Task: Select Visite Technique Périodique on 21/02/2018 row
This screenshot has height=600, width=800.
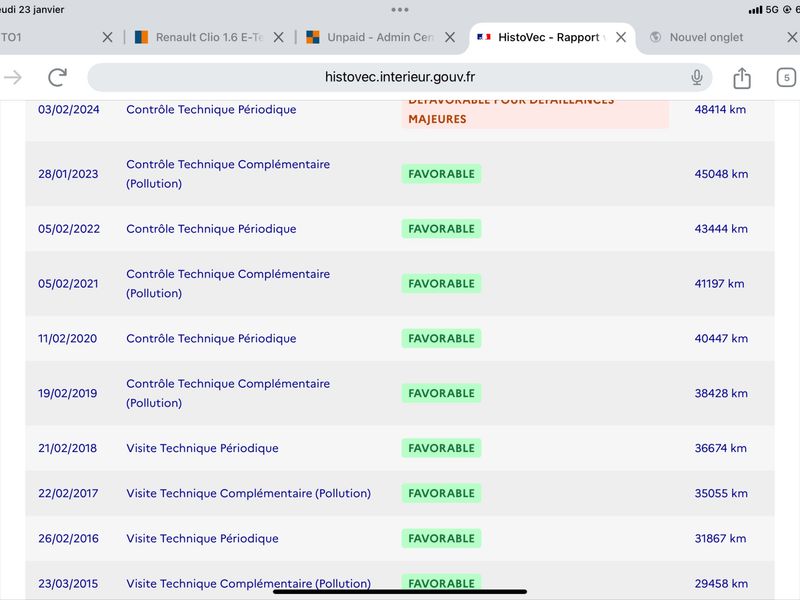Action: coord(203,448)
